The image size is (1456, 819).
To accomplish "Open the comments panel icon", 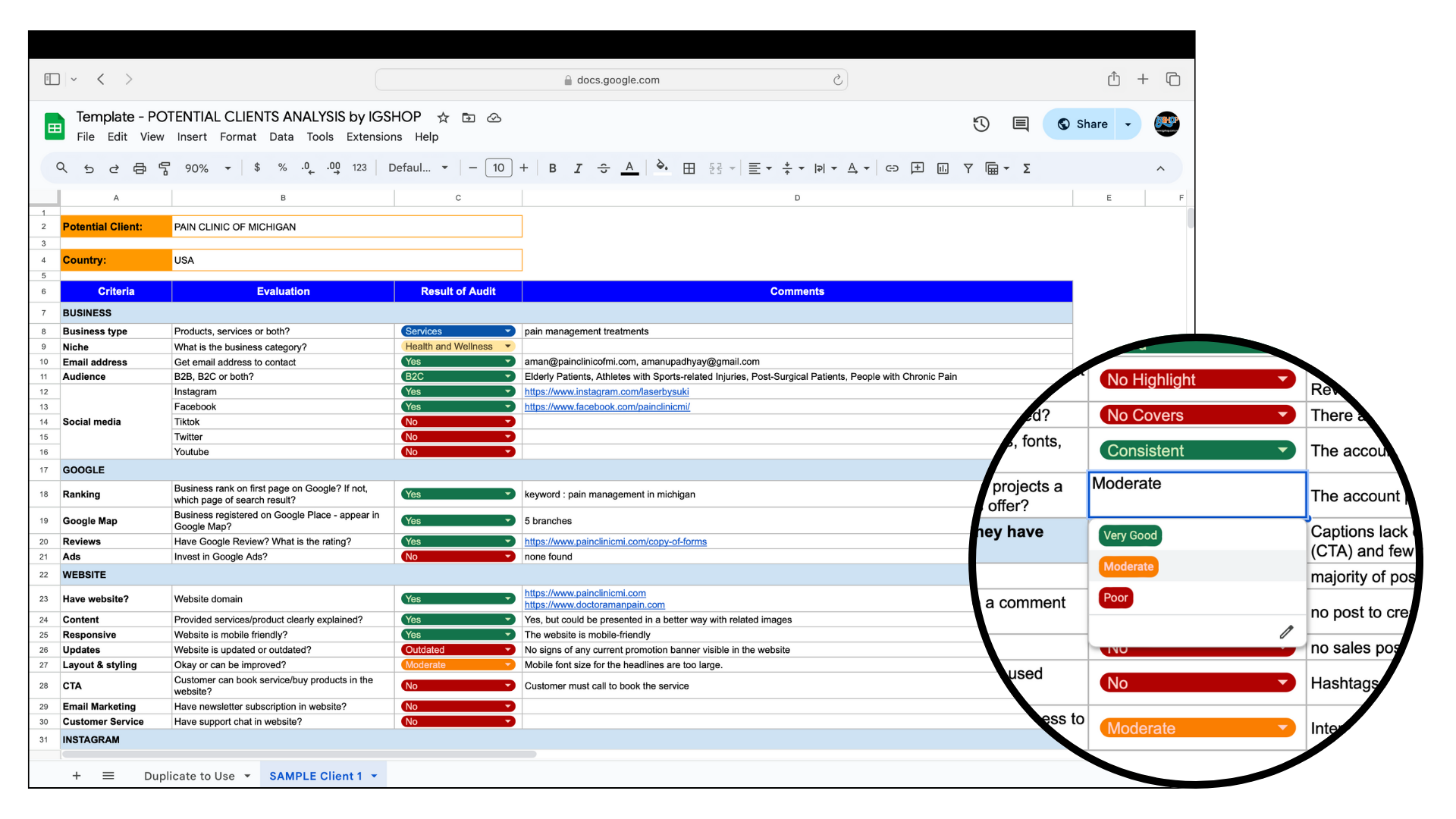I will (x=1021, y=124).
